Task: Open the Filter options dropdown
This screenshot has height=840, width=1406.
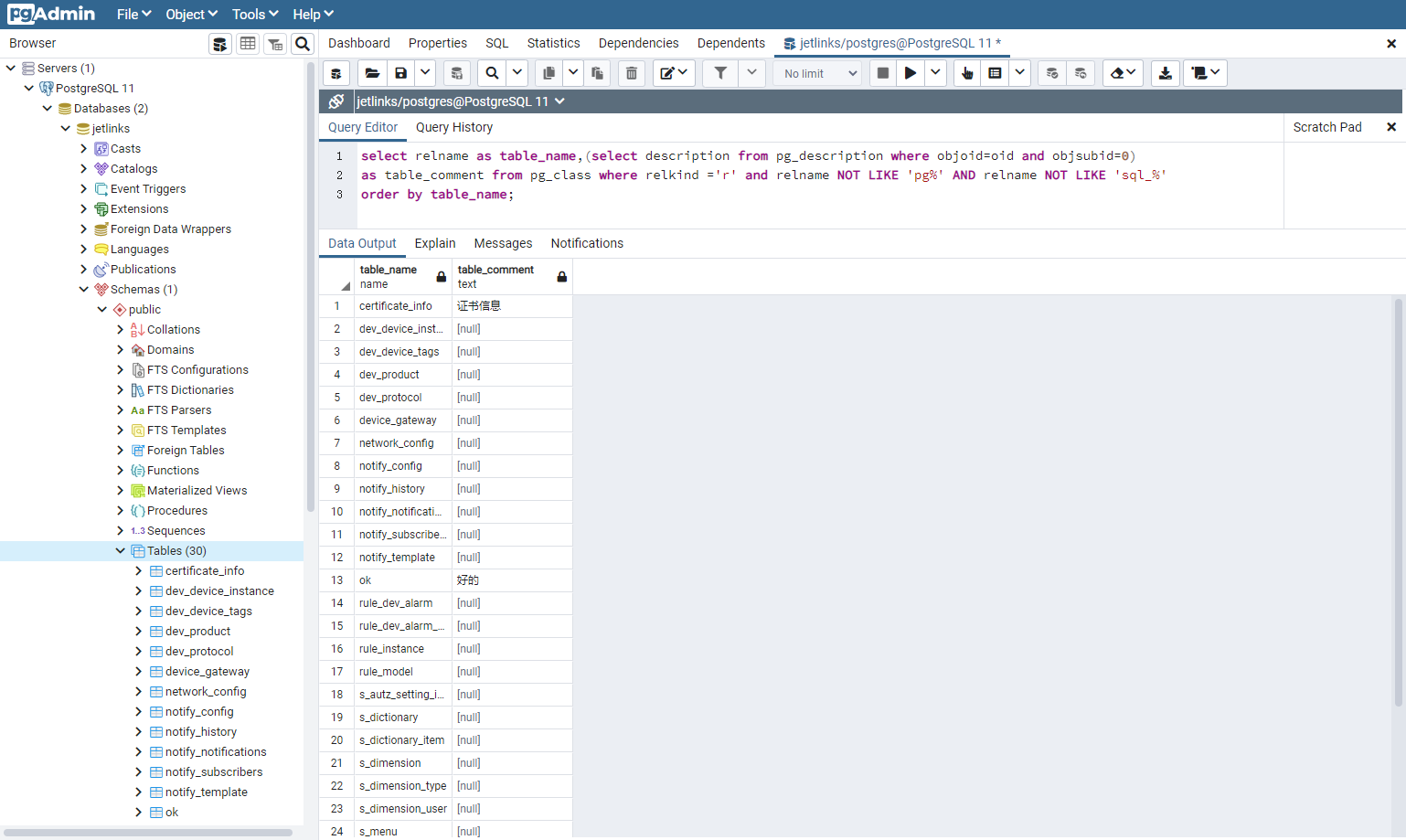Action: click(x=751, y=73)
